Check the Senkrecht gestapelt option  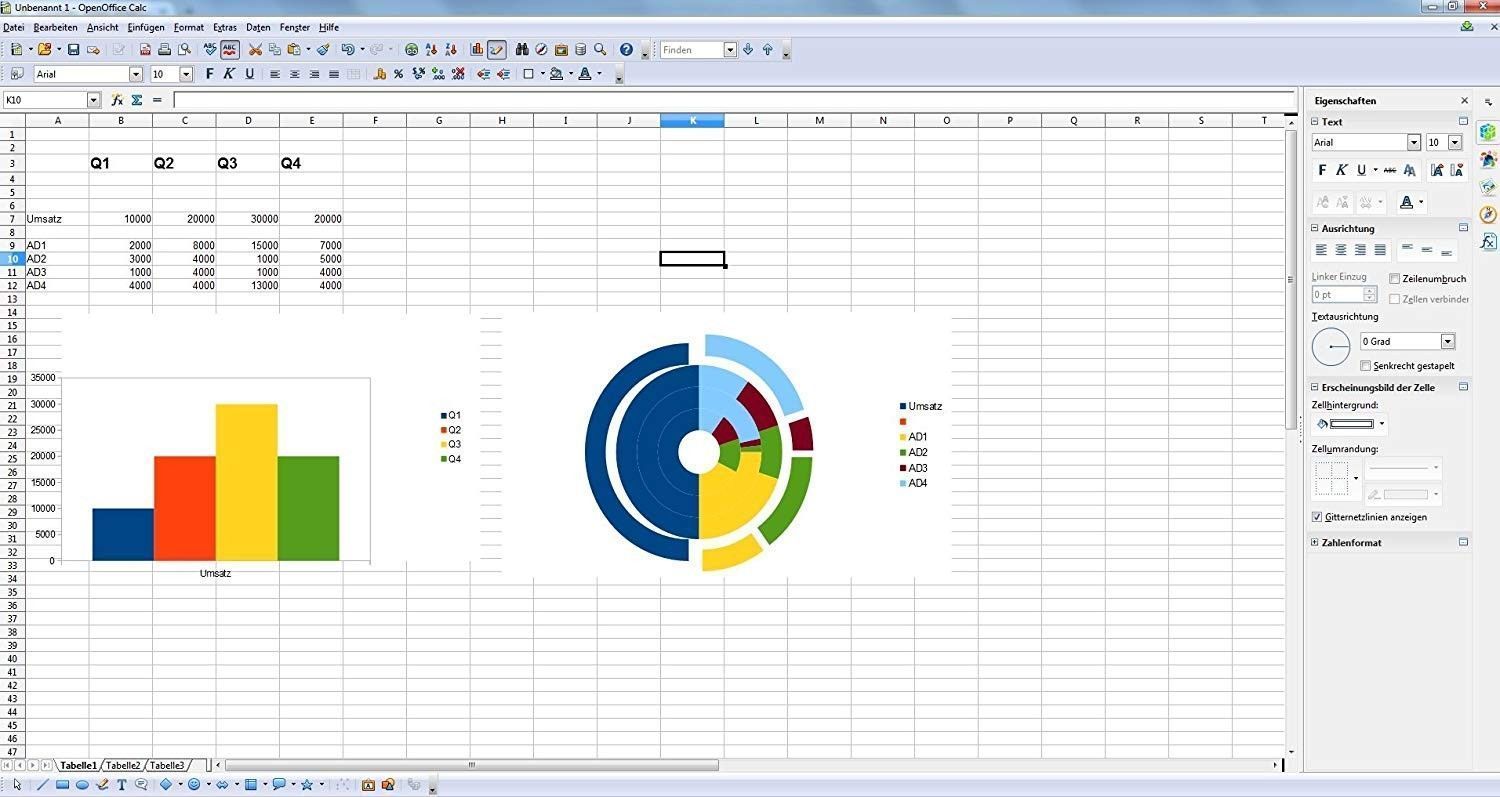(1366, 366)
